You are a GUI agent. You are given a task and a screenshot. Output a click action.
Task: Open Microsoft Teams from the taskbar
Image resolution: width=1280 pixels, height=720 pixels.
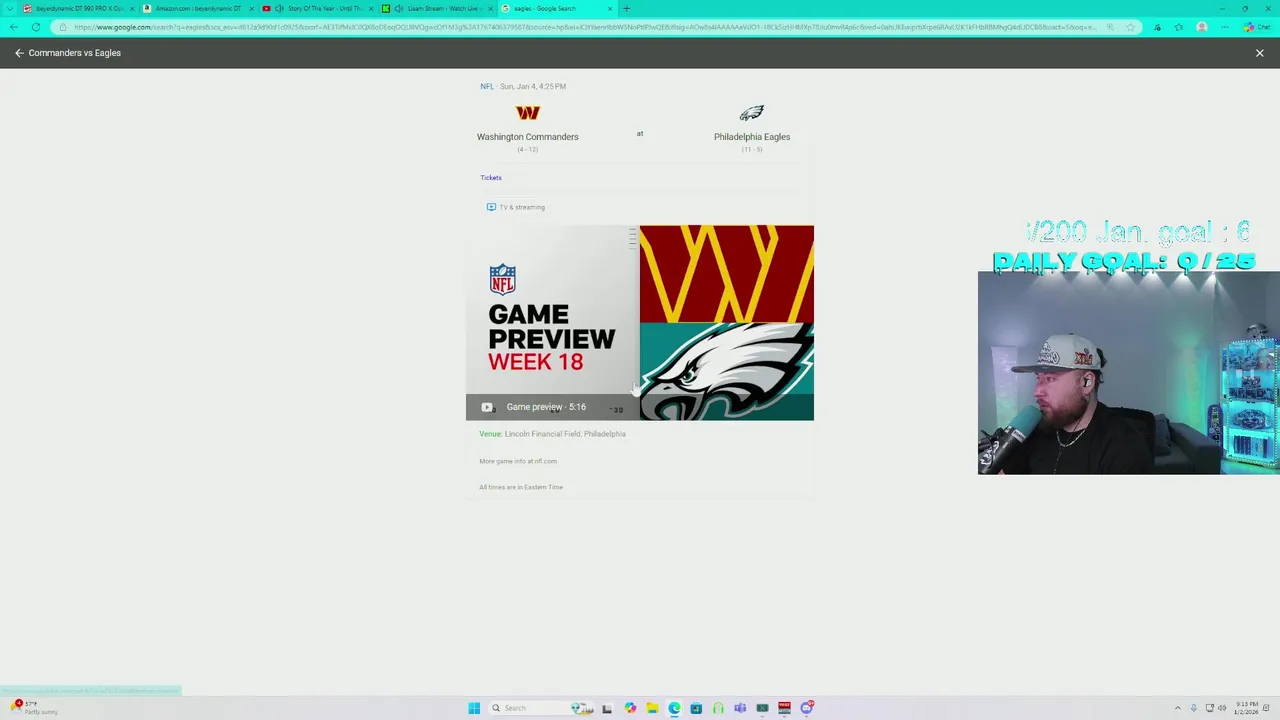740,708
